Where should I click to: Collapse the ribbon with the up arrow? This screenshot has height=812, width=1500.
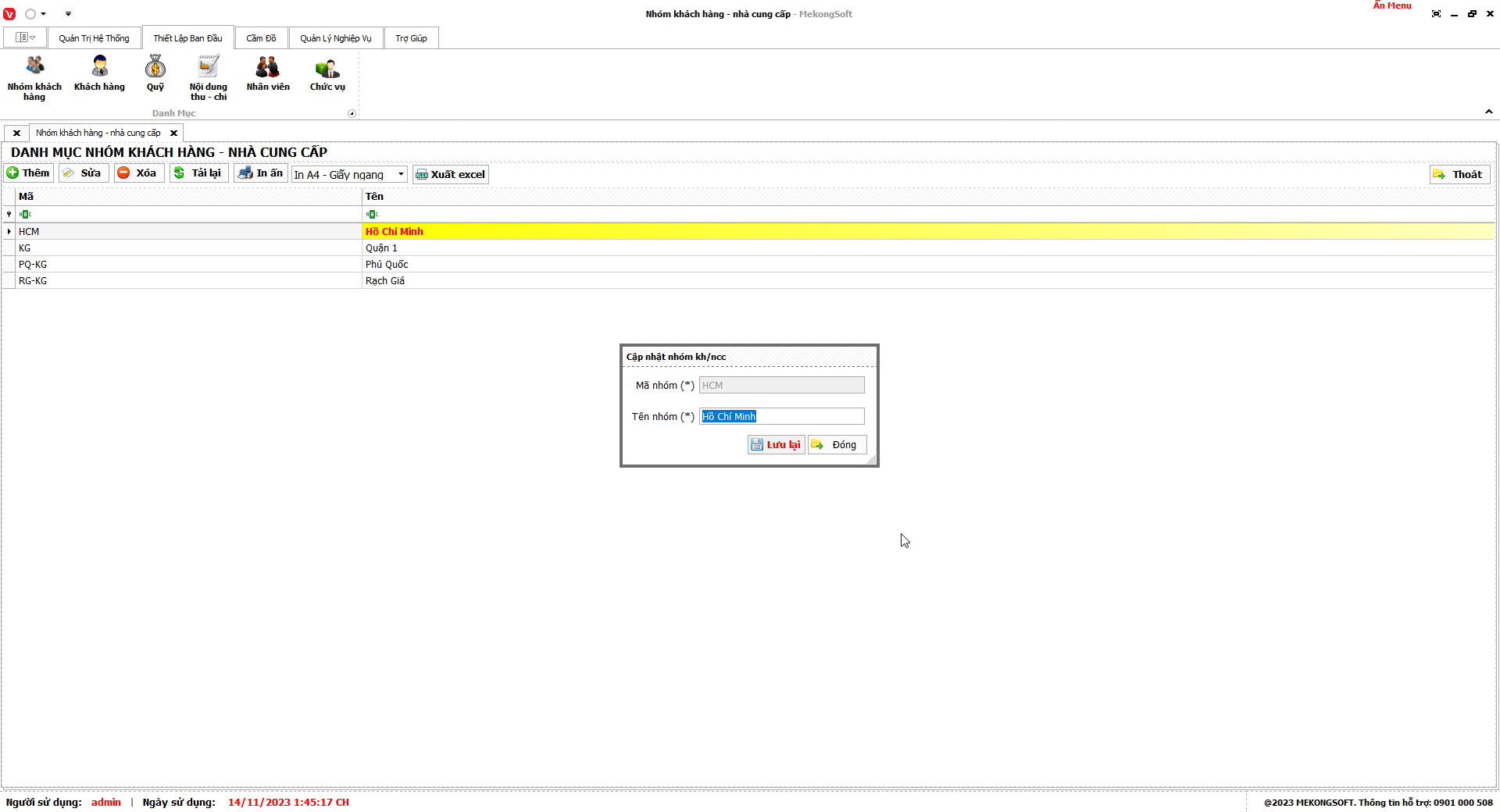(1489, 112)
